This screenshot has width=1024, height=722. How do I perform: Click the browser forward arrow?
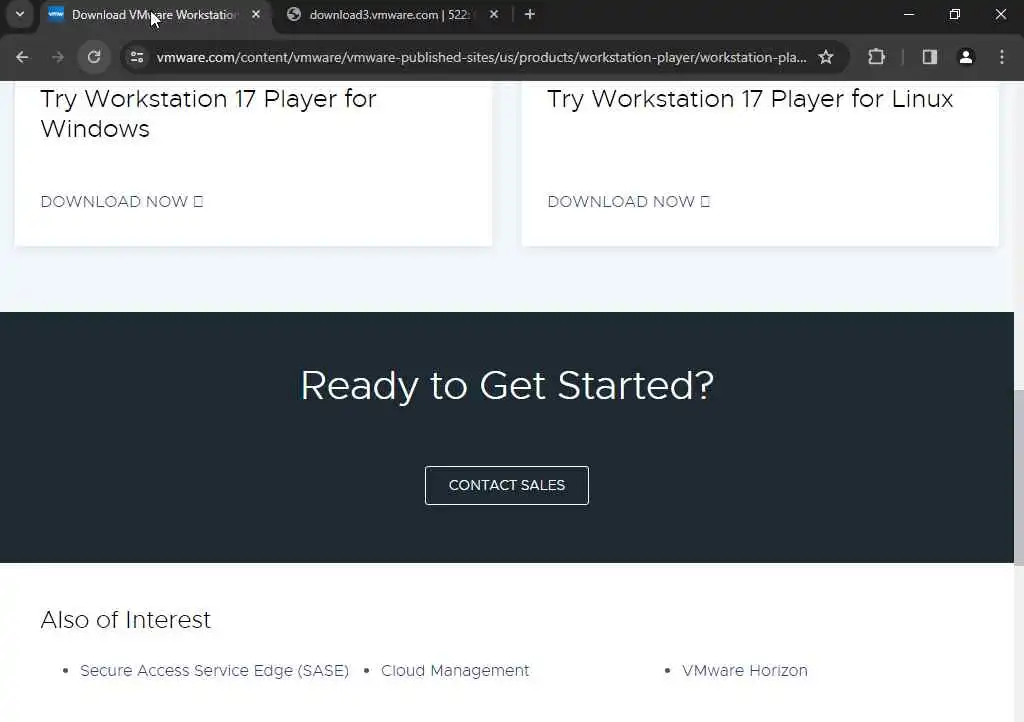pos(58,57)
